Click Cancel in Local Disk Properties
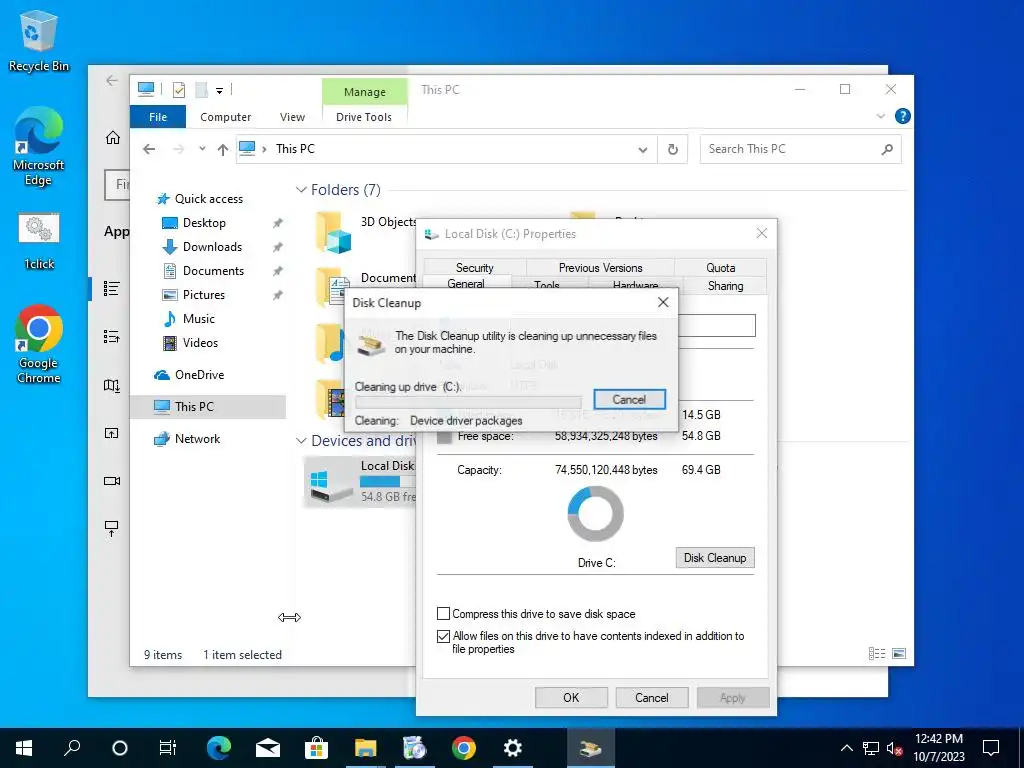 pos(652,697)
